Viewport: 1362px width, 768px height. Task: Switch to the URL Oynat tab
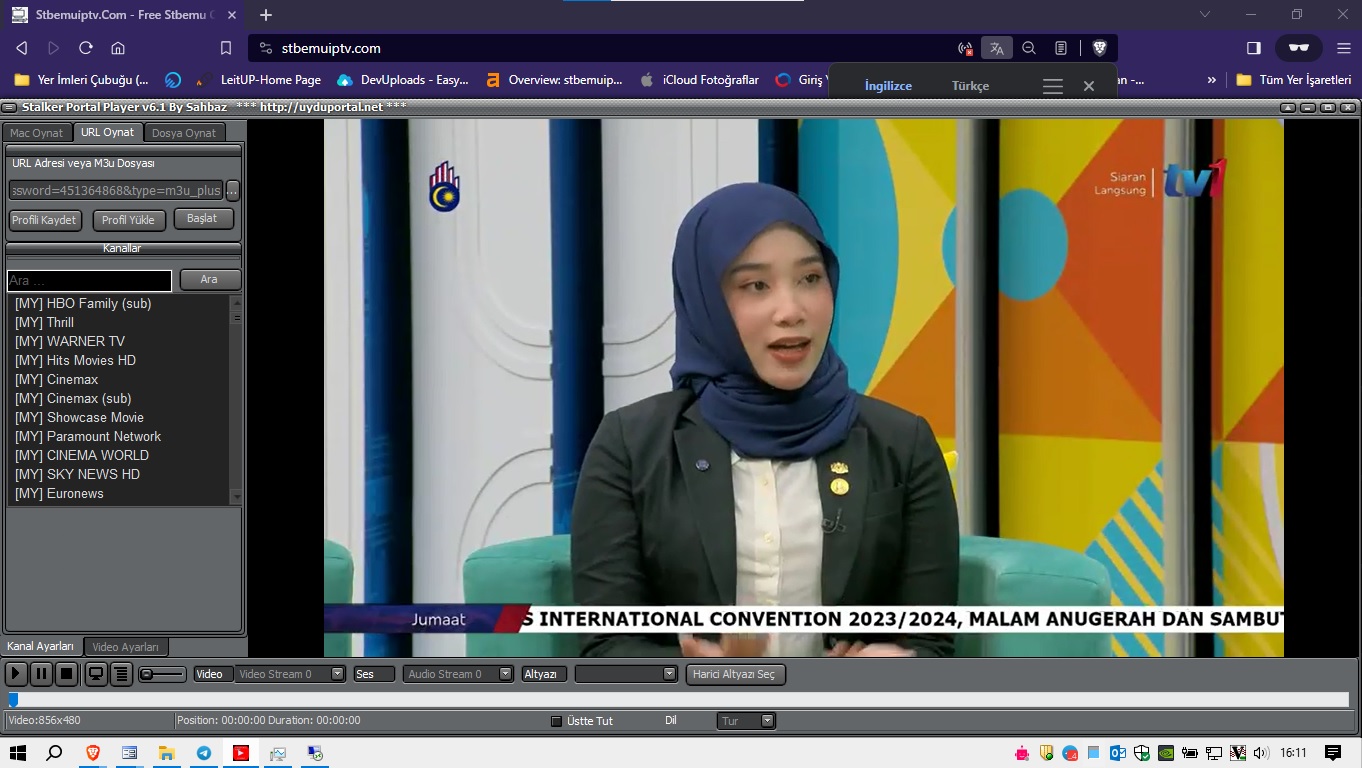[107, 132]
